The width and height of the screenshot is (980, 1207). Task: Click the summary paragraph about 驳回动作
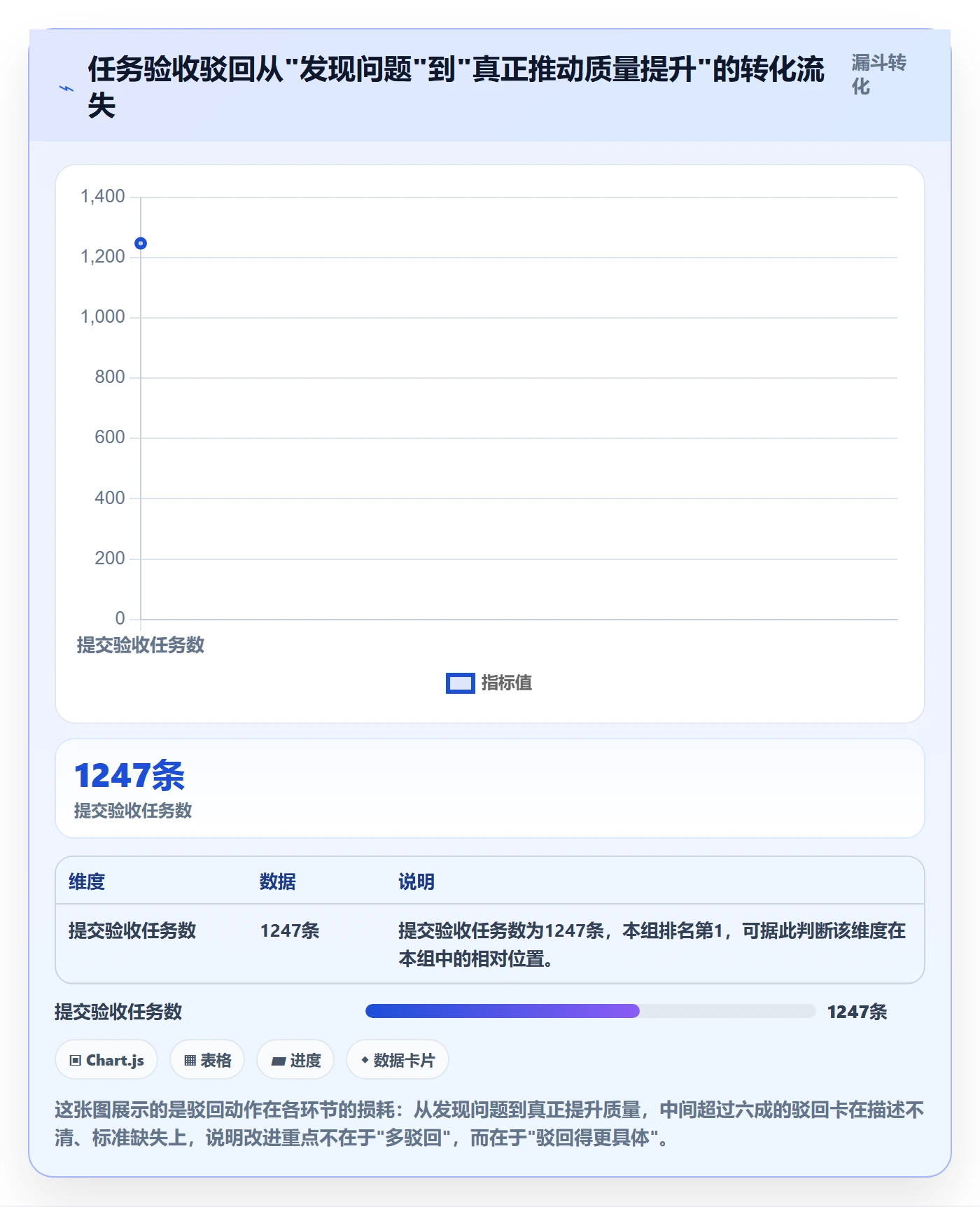tap(489, 1124)
